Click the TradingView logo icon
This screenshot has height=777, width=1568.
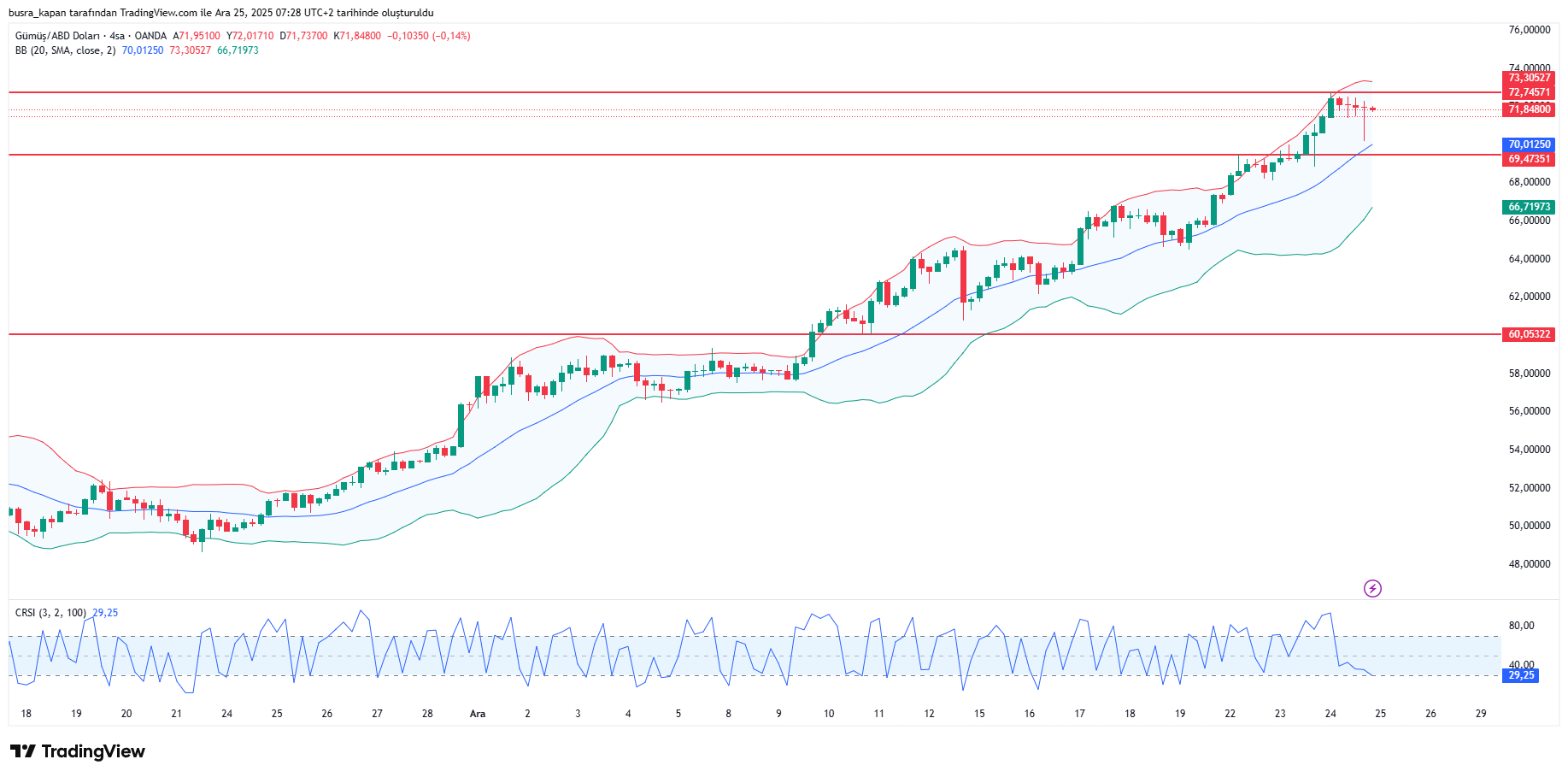23,751
